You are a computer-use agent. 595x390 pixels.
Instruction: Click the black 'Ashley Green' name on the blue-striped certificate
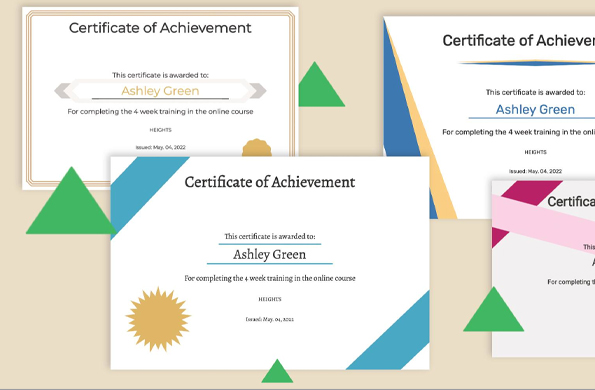(269, 254)
